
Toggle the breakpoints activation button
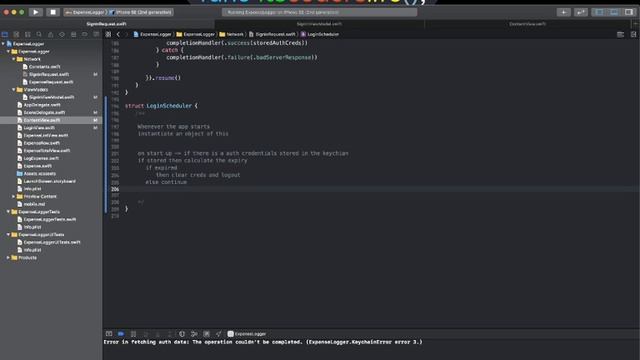[121, 334]
